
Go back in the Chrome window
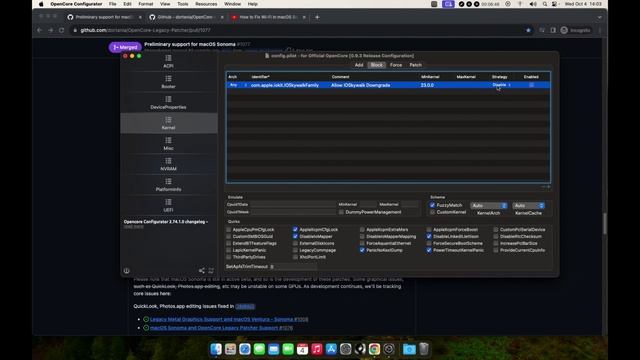(40, 30)
